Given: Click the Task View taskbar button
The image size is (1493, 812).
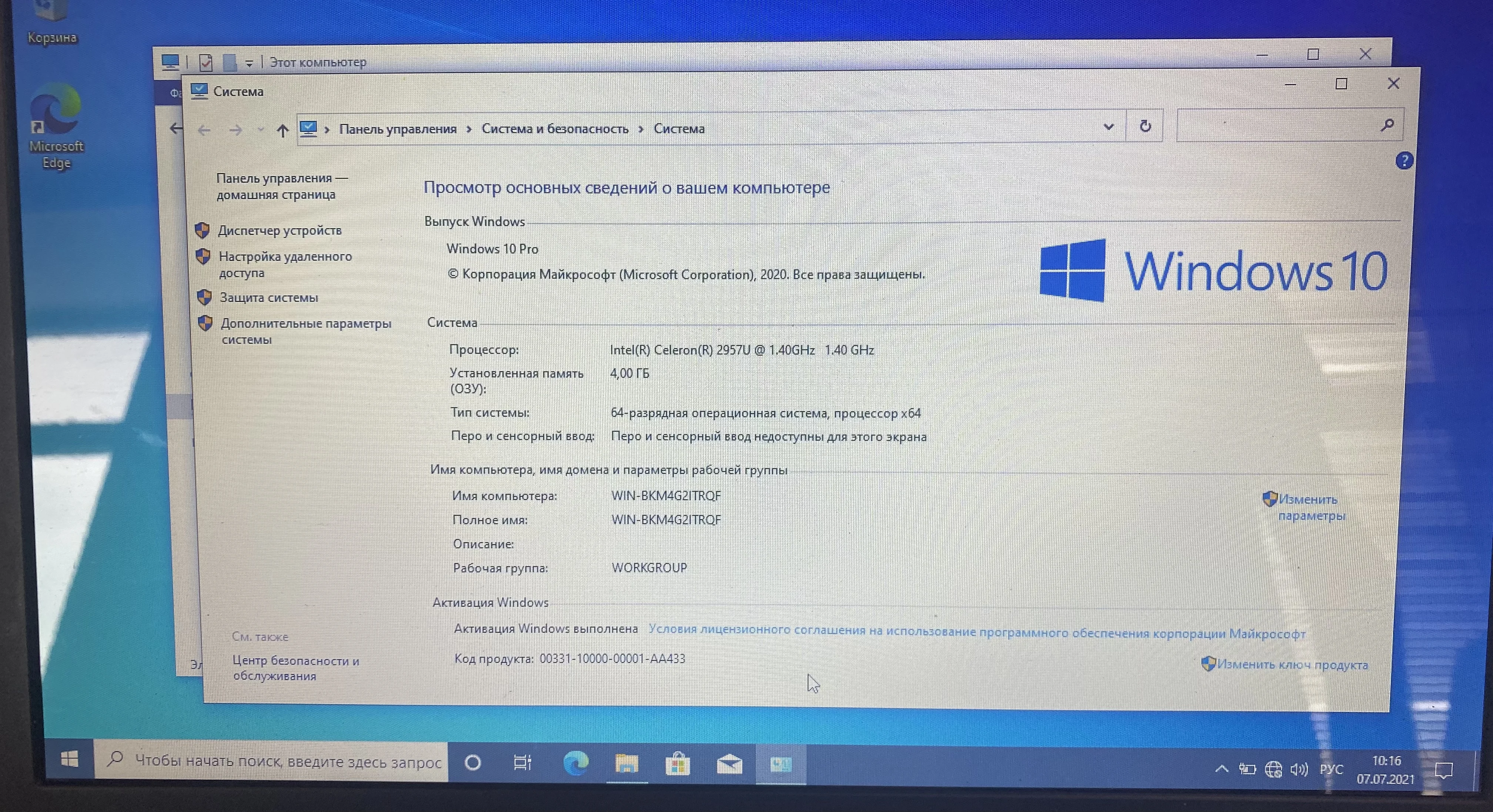Looking at the screenshot, I should 522,763.
